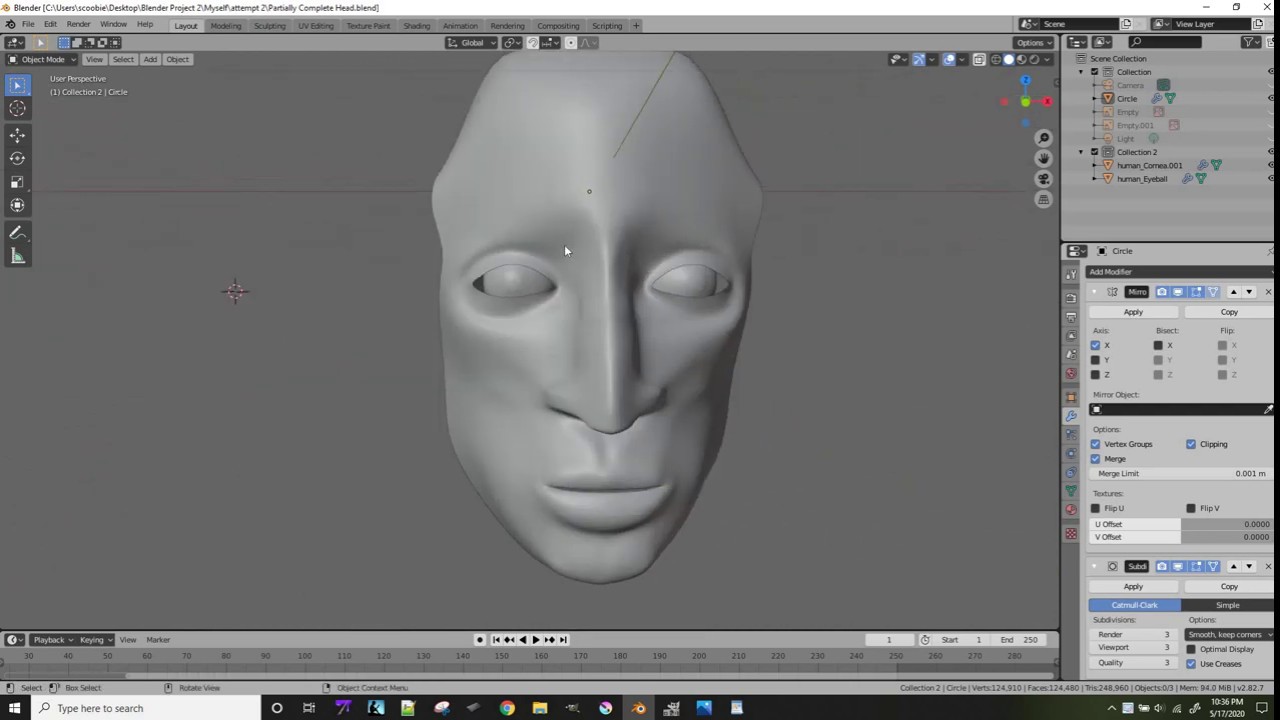This screenshot has width=1280, height=720.
Task: Switch to the Shading workspace tab
Action: pyautogui.click(x=416, y=25)
